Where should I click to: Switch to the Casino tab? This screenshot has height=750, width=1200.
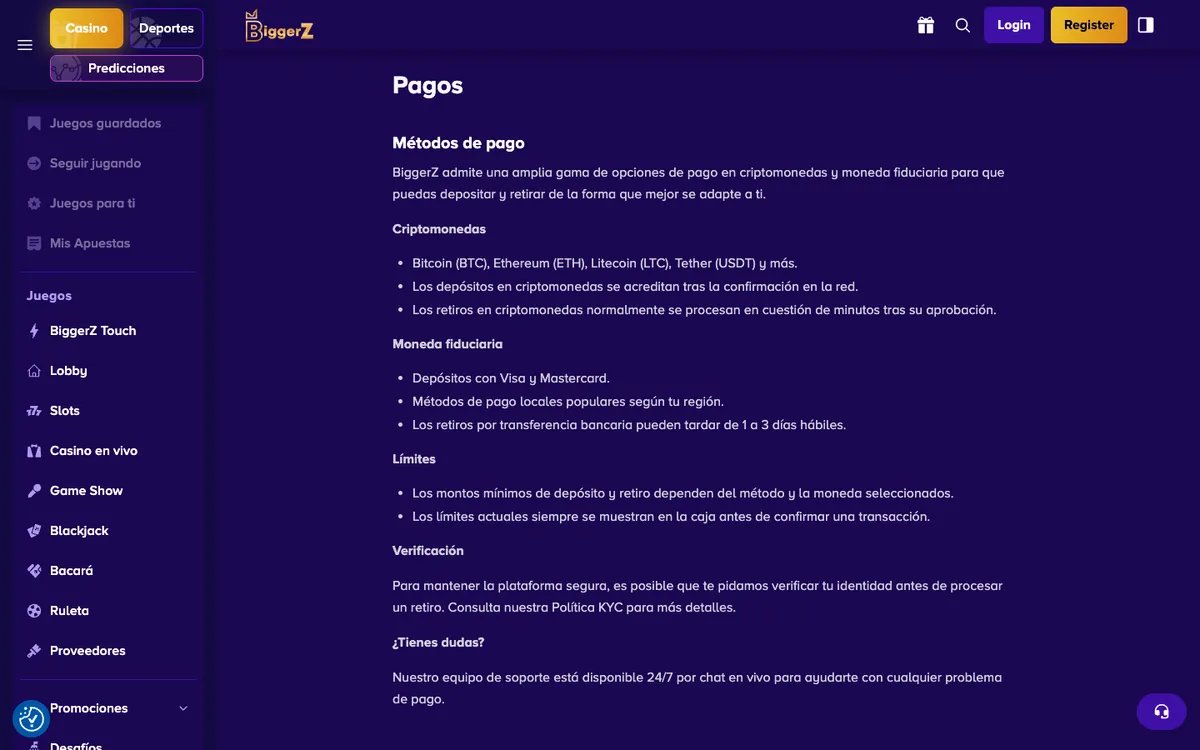[87, 28]
